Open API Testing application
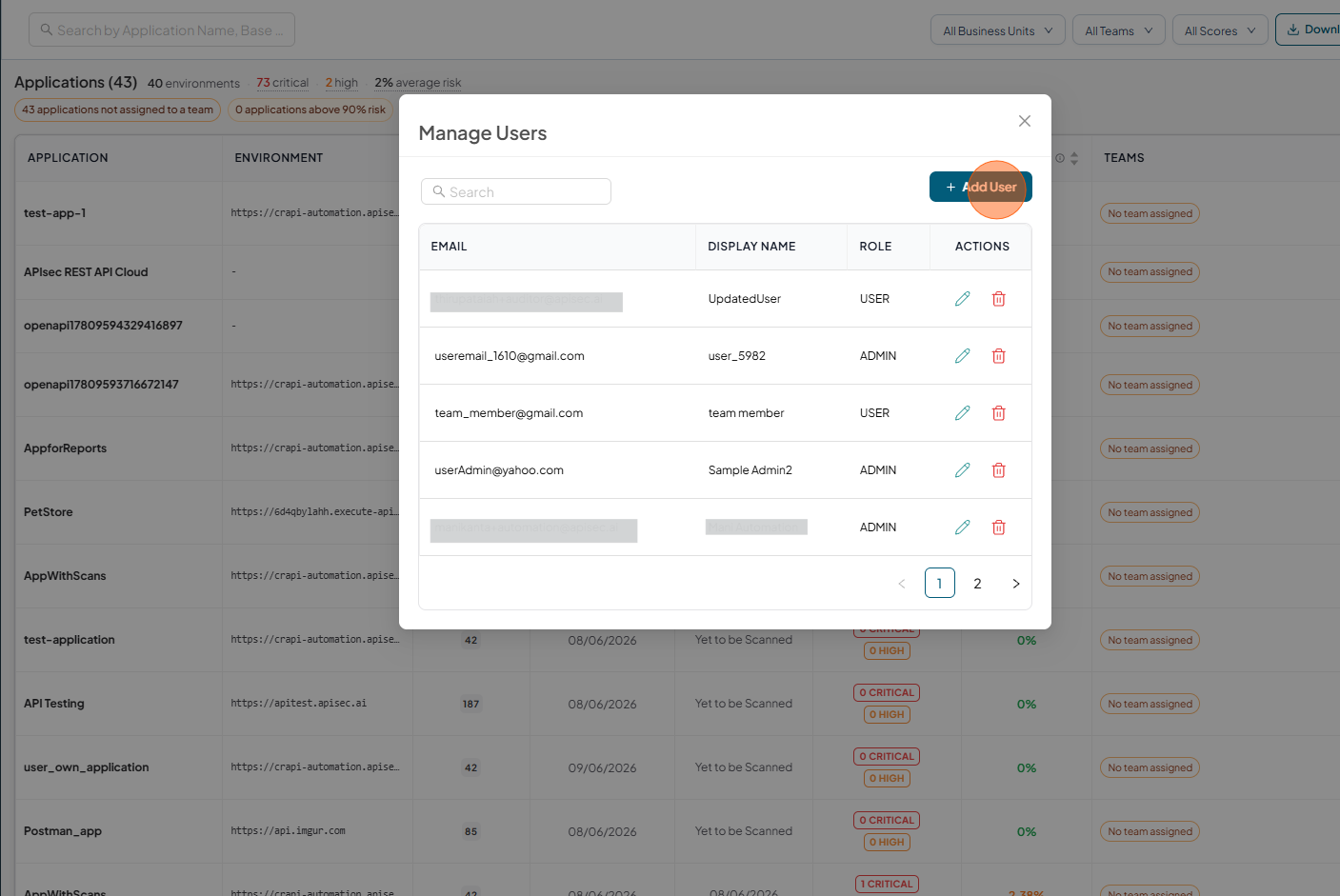 pyautogui.click(x=54, y=704)
